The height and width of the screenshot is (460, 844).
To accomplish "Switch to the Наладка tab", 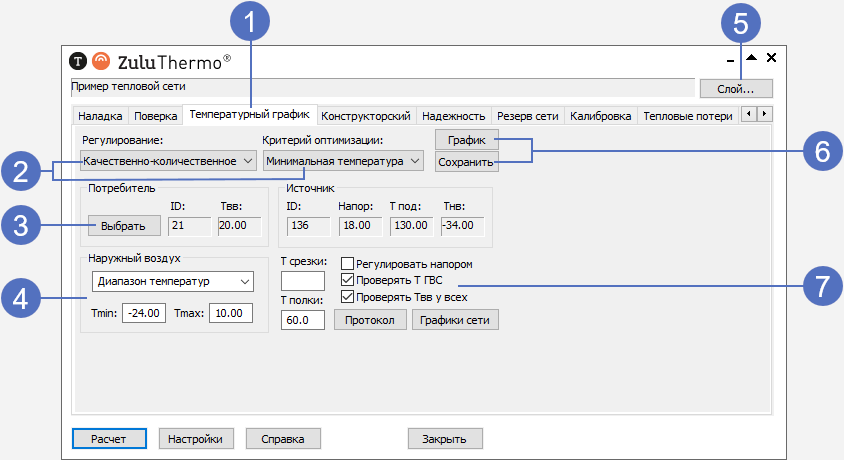I will tap(99, 116).
